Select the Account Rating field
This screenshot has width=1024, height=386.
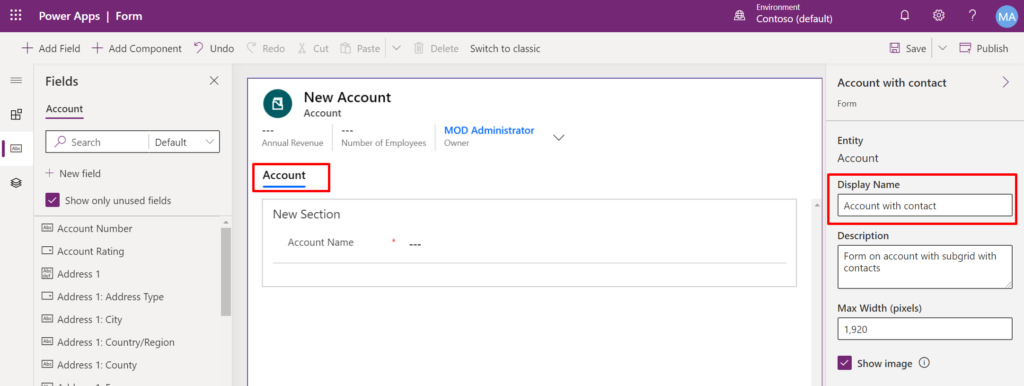(x=82, y=251)
